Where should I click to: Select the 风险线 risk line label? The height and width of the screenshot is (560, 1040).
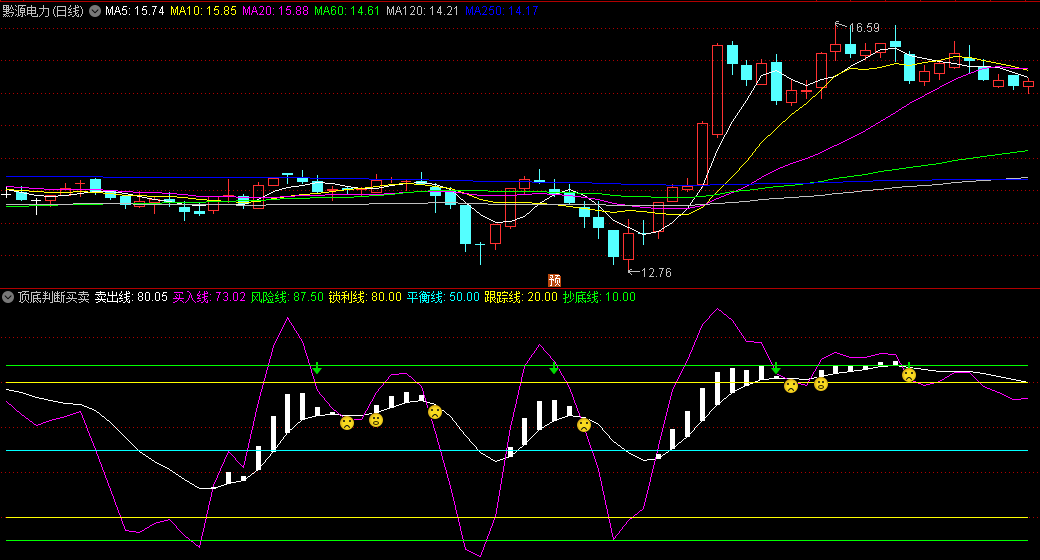click(x=286, y=297)
